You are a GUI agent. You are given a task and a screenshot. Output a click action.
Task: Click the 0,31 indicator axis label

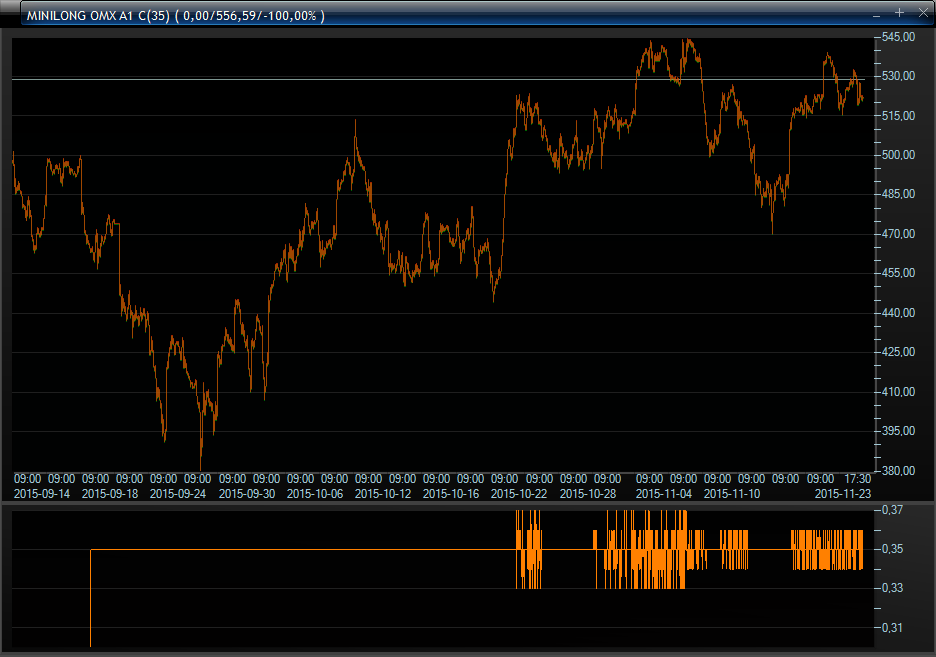click(892, 628)
